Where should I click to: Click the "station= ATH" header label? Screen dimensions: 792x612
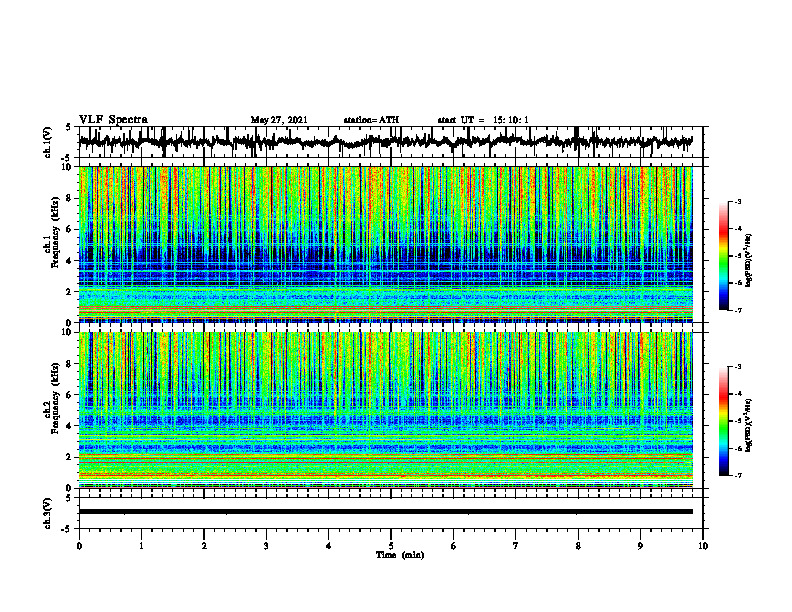coord(371,120)
